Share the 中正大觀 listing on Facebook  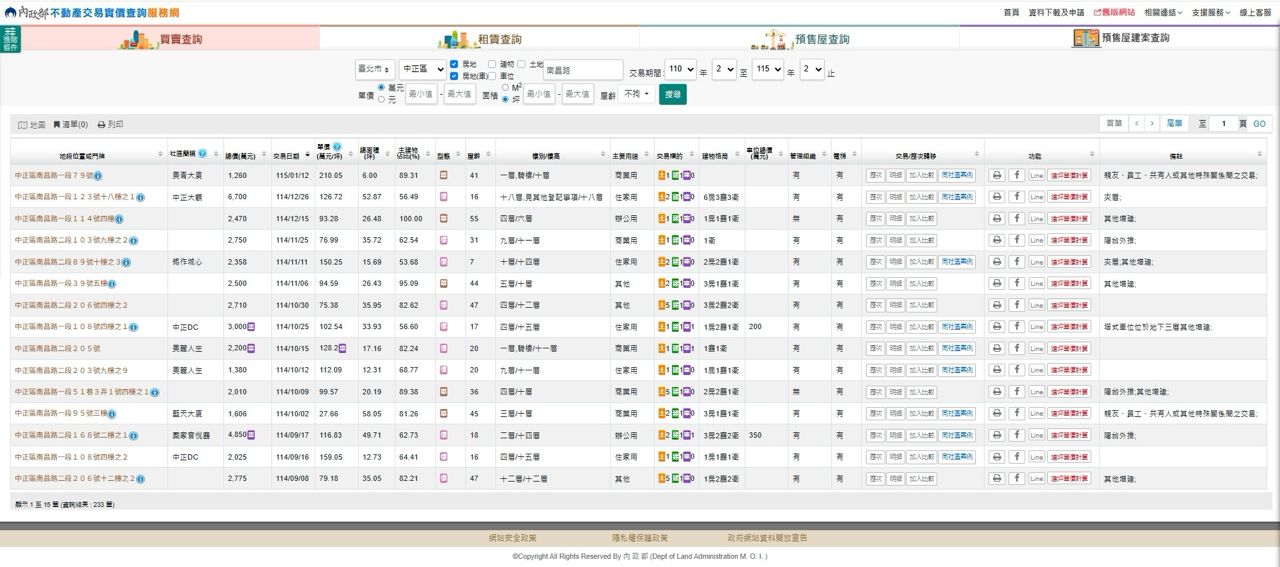point(1017,197)
